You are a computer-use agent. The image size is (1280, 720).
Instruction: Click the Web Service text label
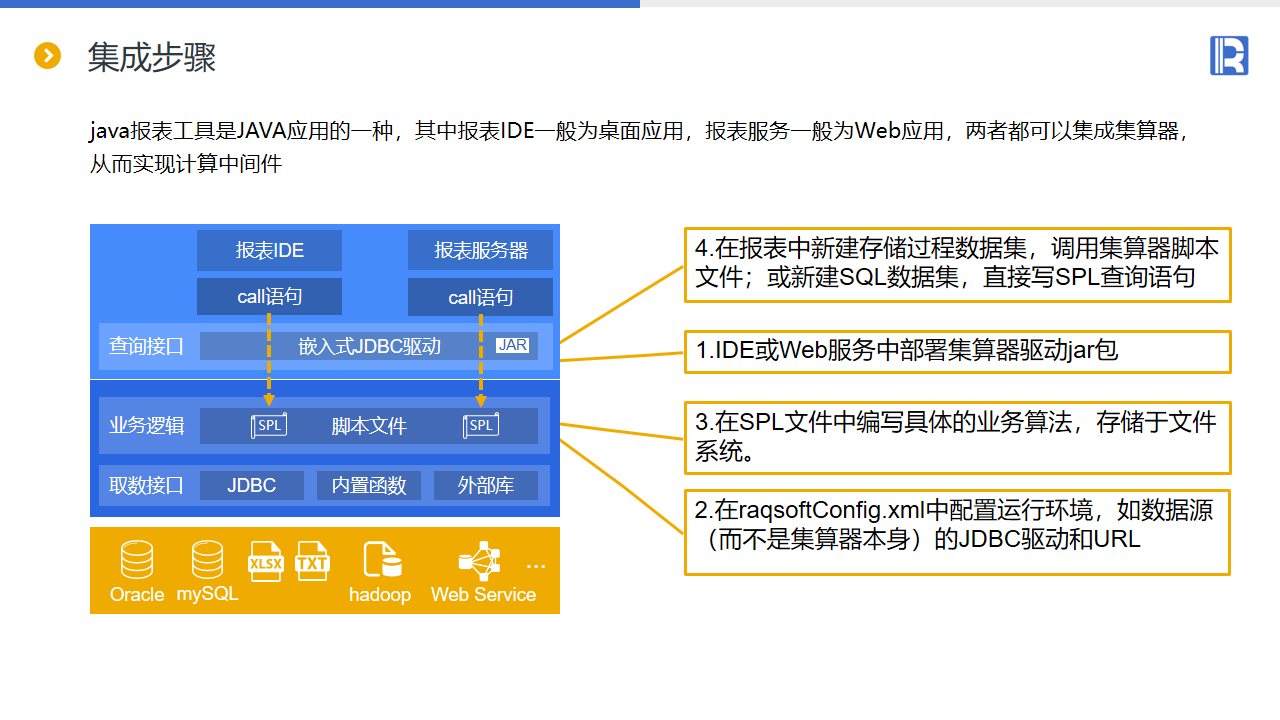[483, 595]
